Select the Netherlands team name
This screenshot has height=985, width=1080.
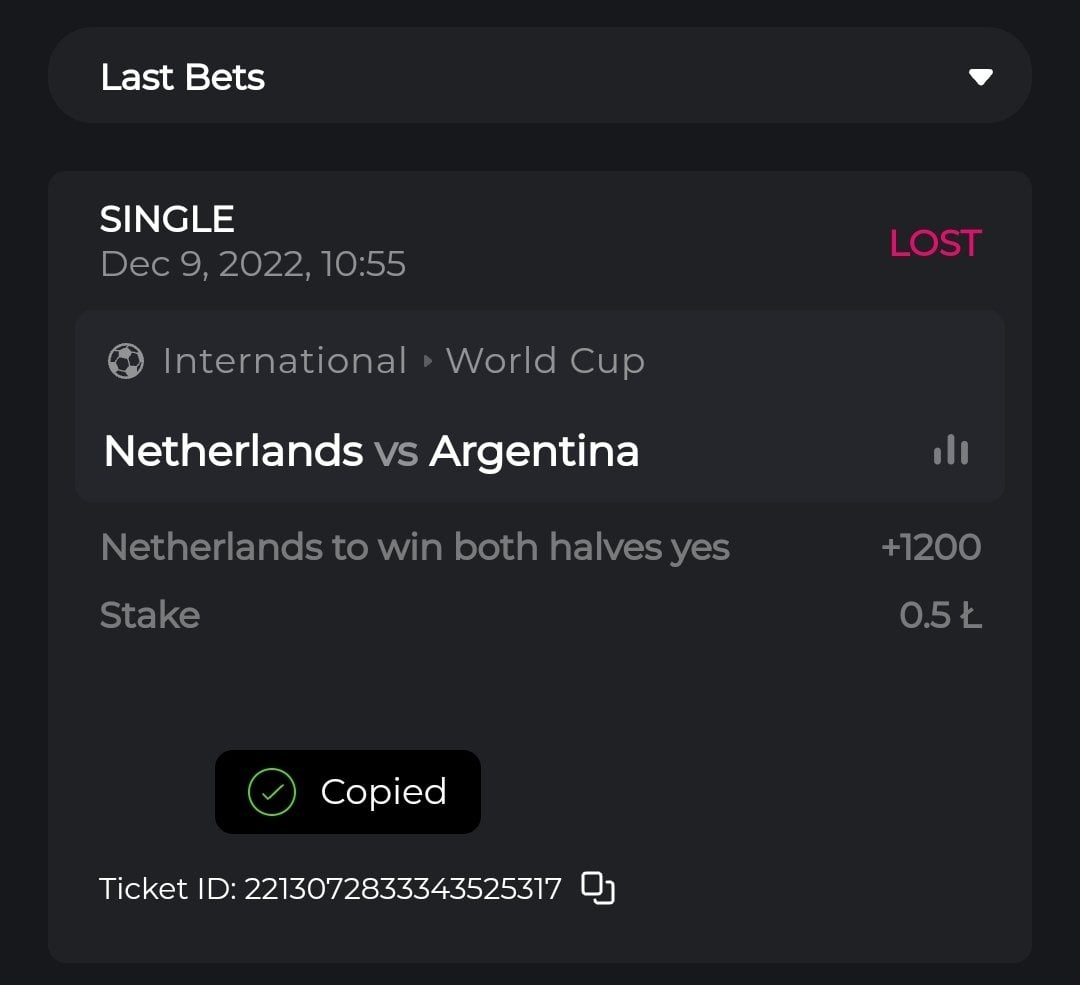point(233,451)
